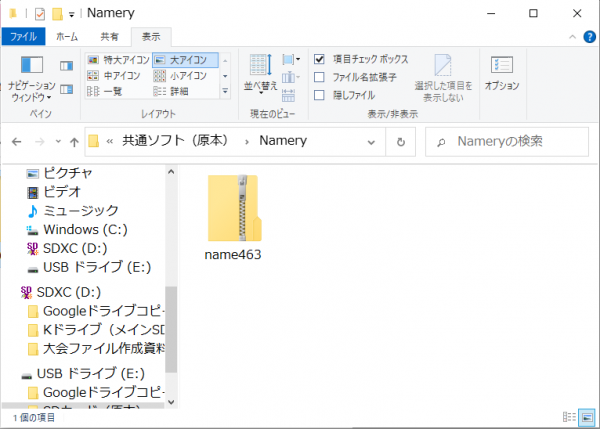Switch to the 共有 tab
The height and width of the screenshot is (429, 600).
pos(109,37)
